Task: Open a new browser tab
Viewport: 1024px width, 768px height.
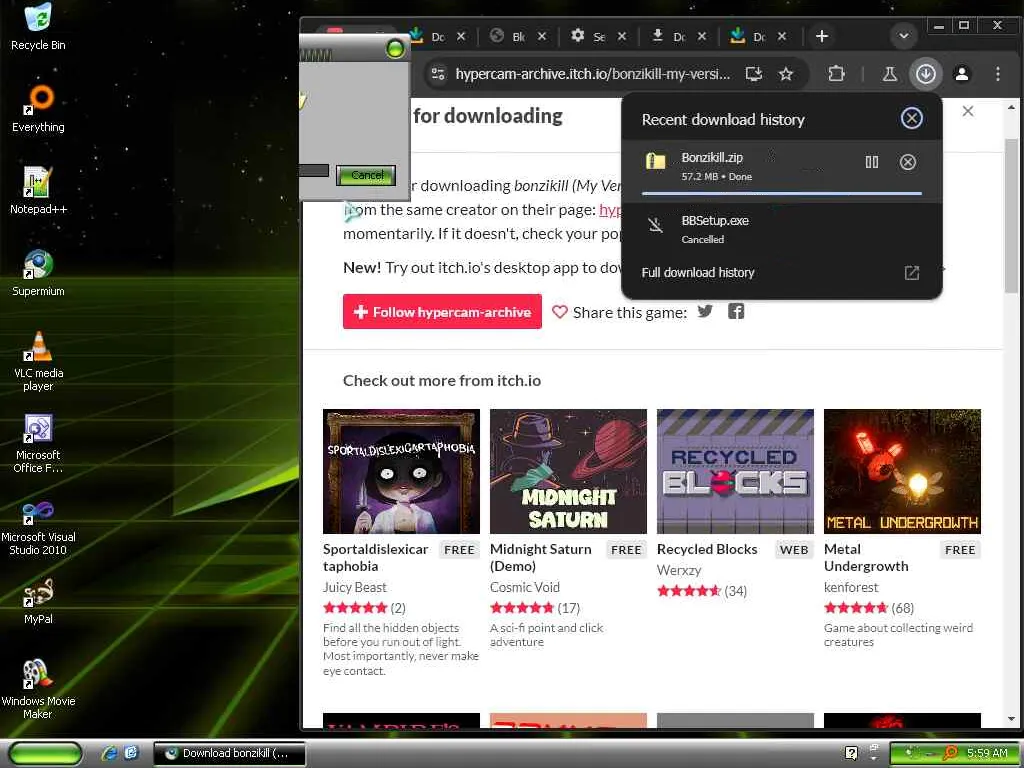Action: [822, 36]
